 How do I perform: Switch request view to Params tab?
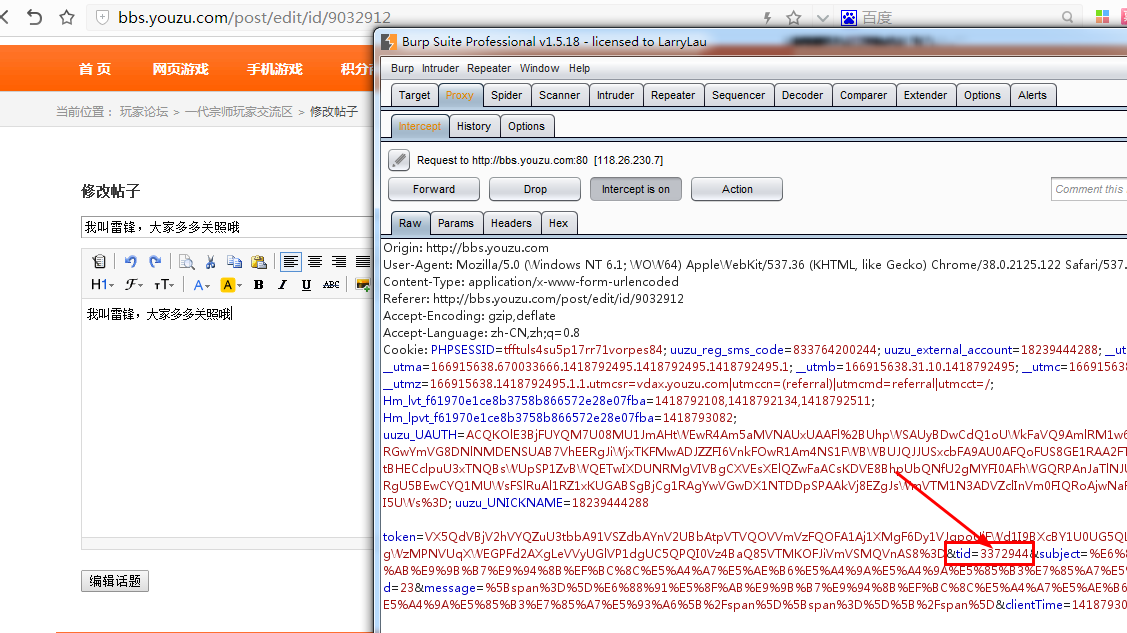[456, 223]
